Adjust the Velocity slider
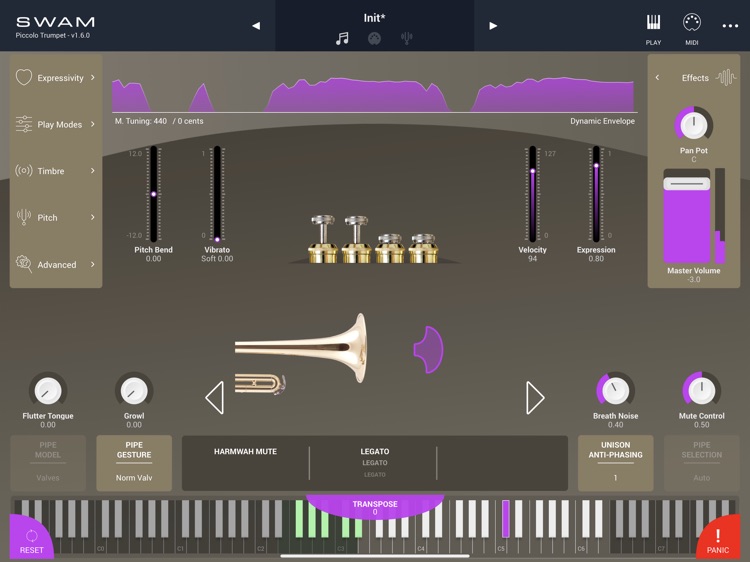 pos(532,194)
